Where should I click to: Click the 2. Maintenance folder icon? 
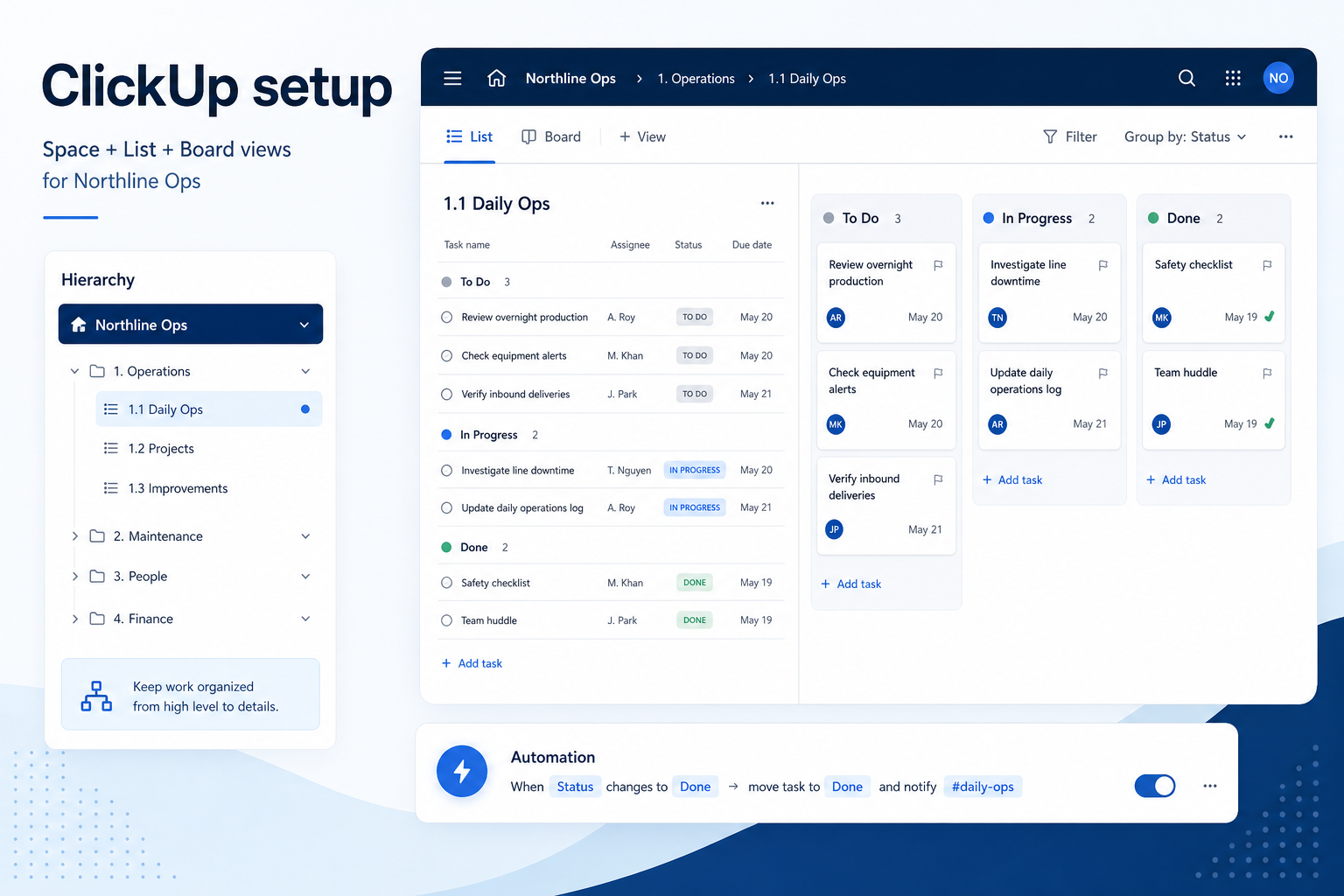point(97,535)
